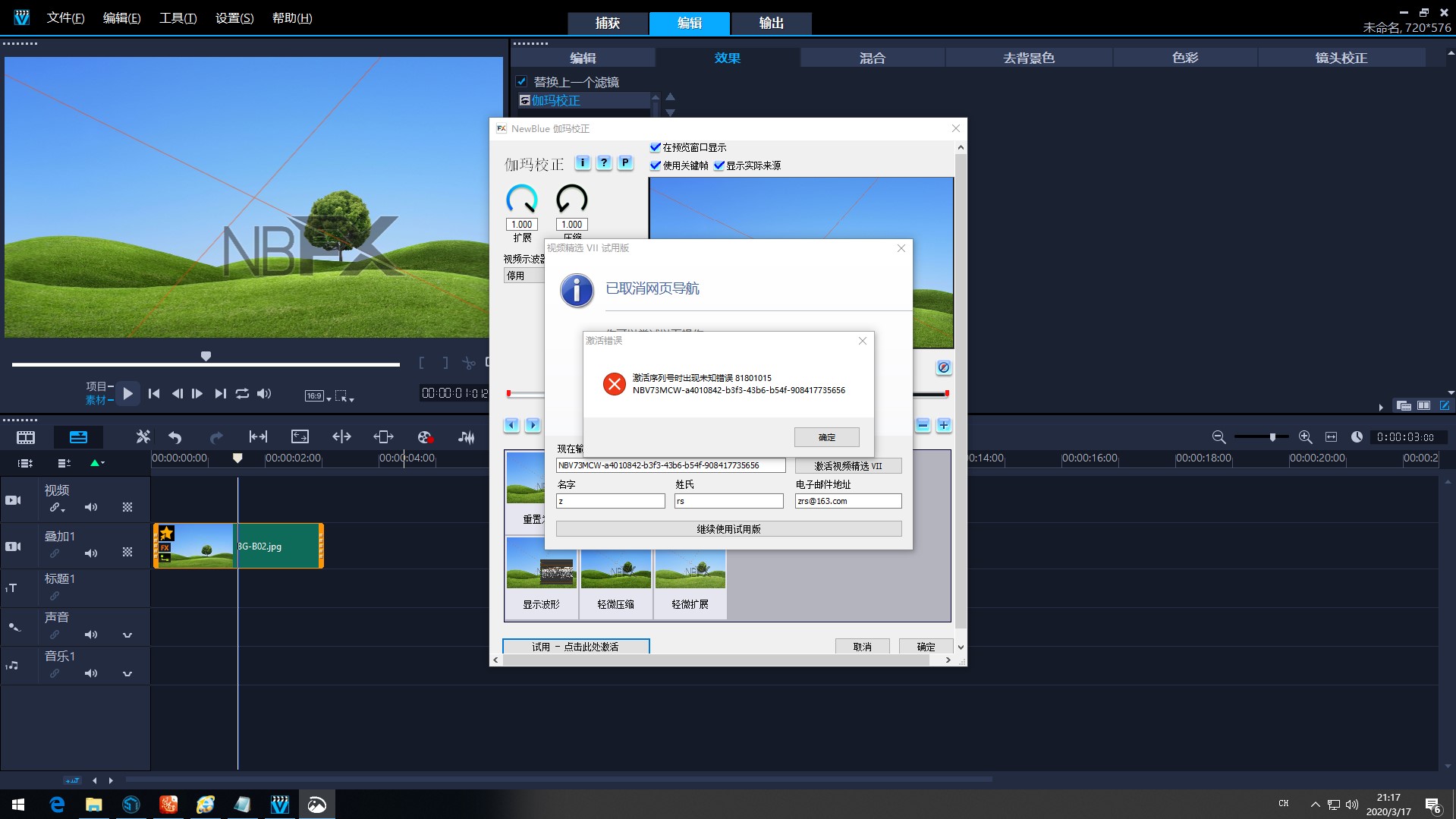Screen dimensions: 1456x819
Task: Open the 视频示波器 停用 dropdown
Action: [524, 276]
